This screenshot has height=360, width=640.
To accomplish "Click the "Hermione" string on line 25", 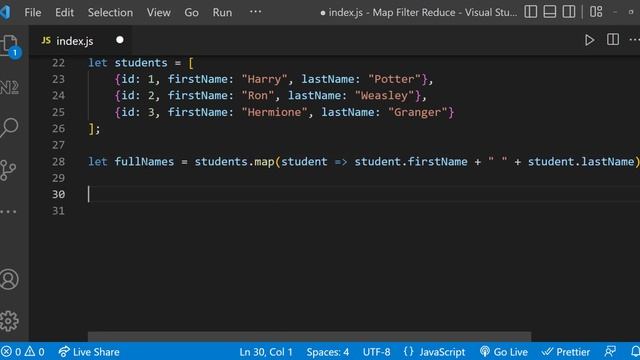I will tap(274, 112).
